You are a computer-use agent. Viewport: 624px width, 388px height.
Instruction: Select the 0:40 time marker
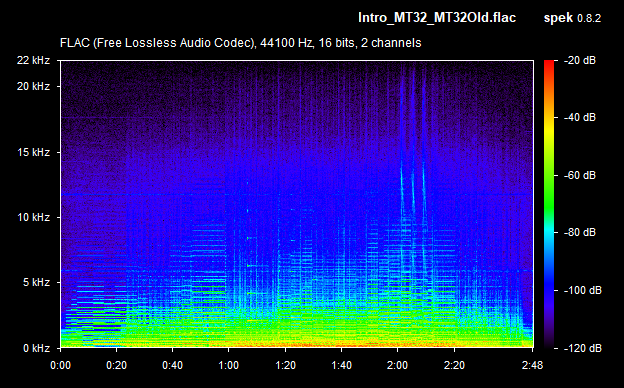pyautogui.click(x=173, y=365)
